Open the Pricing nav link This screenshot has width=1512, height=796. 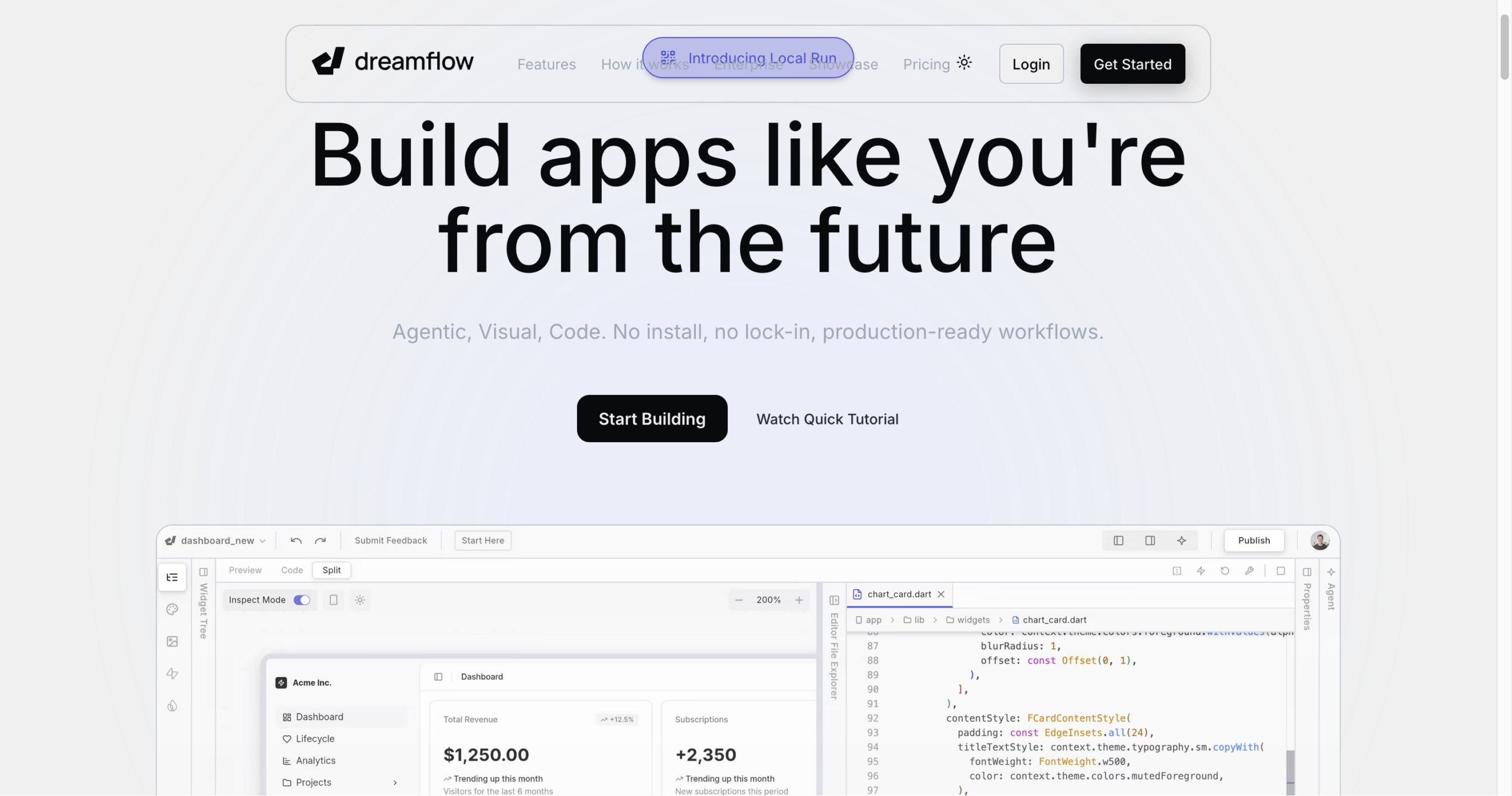(x=926, y=64)
